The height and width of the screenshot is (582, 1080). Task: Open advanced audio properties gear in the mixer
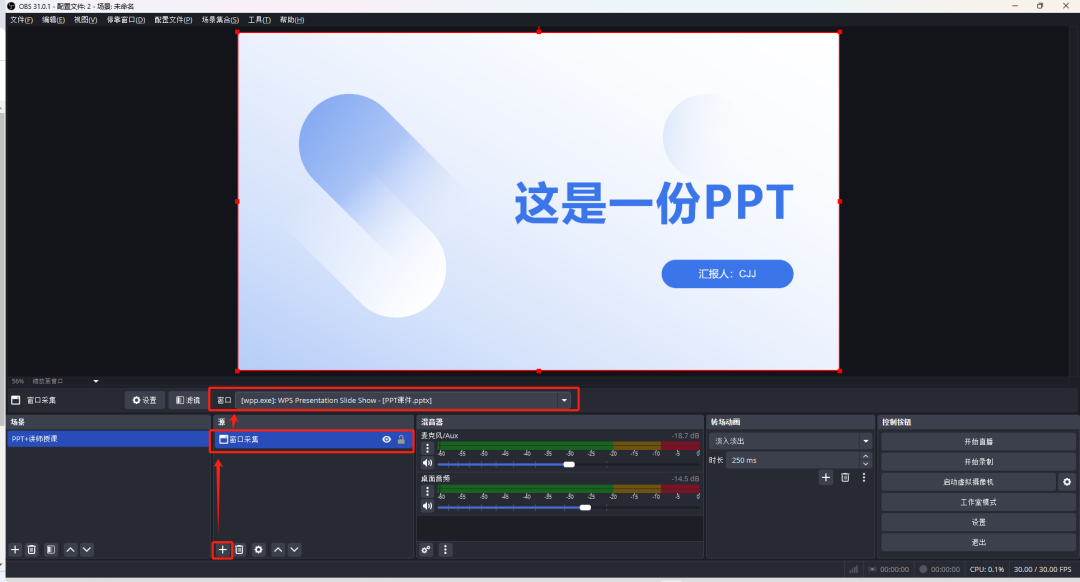pyautogui.click(x=425, y=549)
